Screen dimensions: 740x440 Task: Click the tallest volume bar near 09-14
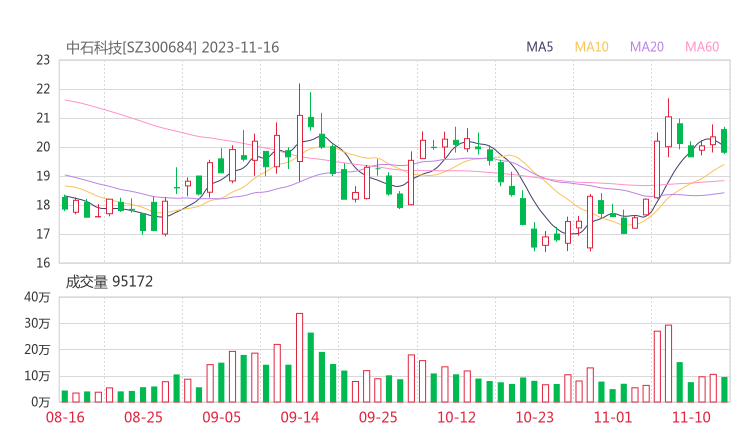(299, 357)
